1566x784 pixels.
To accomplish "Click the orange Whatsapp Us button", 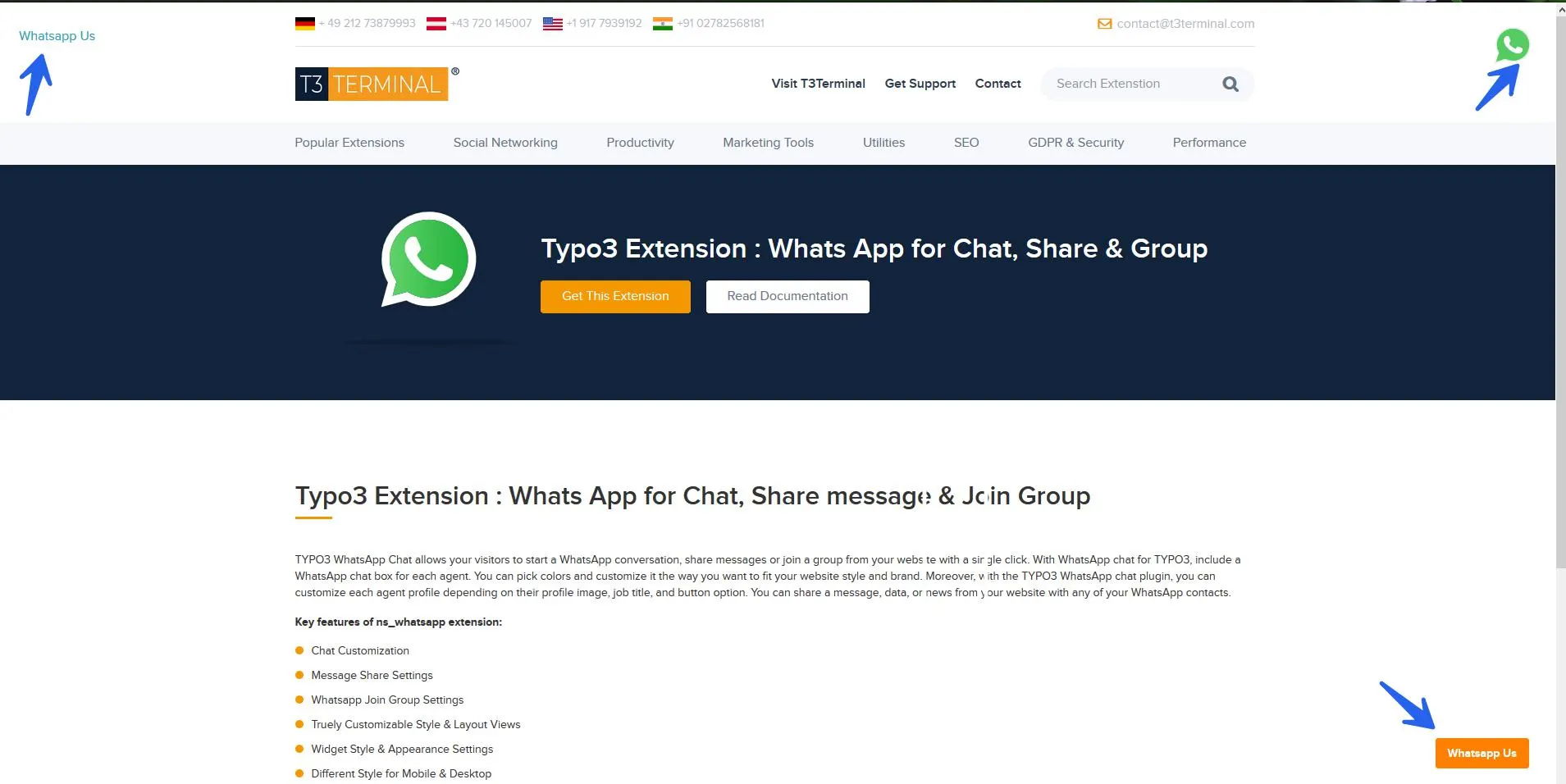I will 1482,753.
